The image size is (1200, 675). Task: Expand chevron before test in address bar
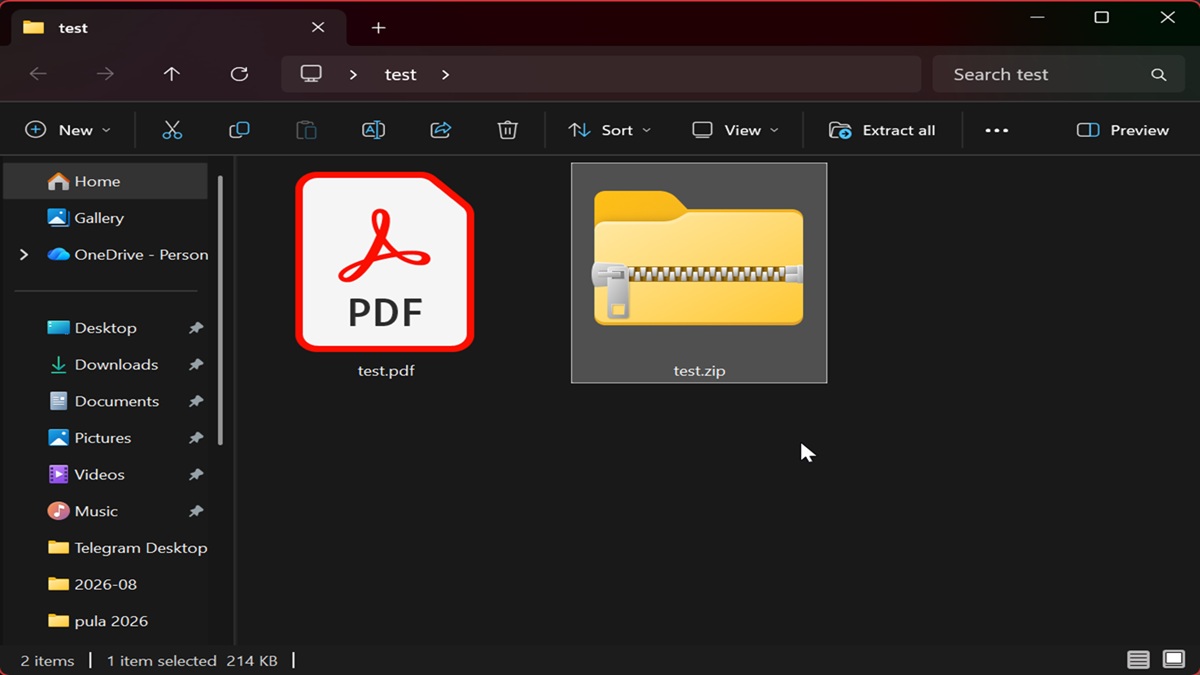(x=353, y=75)
